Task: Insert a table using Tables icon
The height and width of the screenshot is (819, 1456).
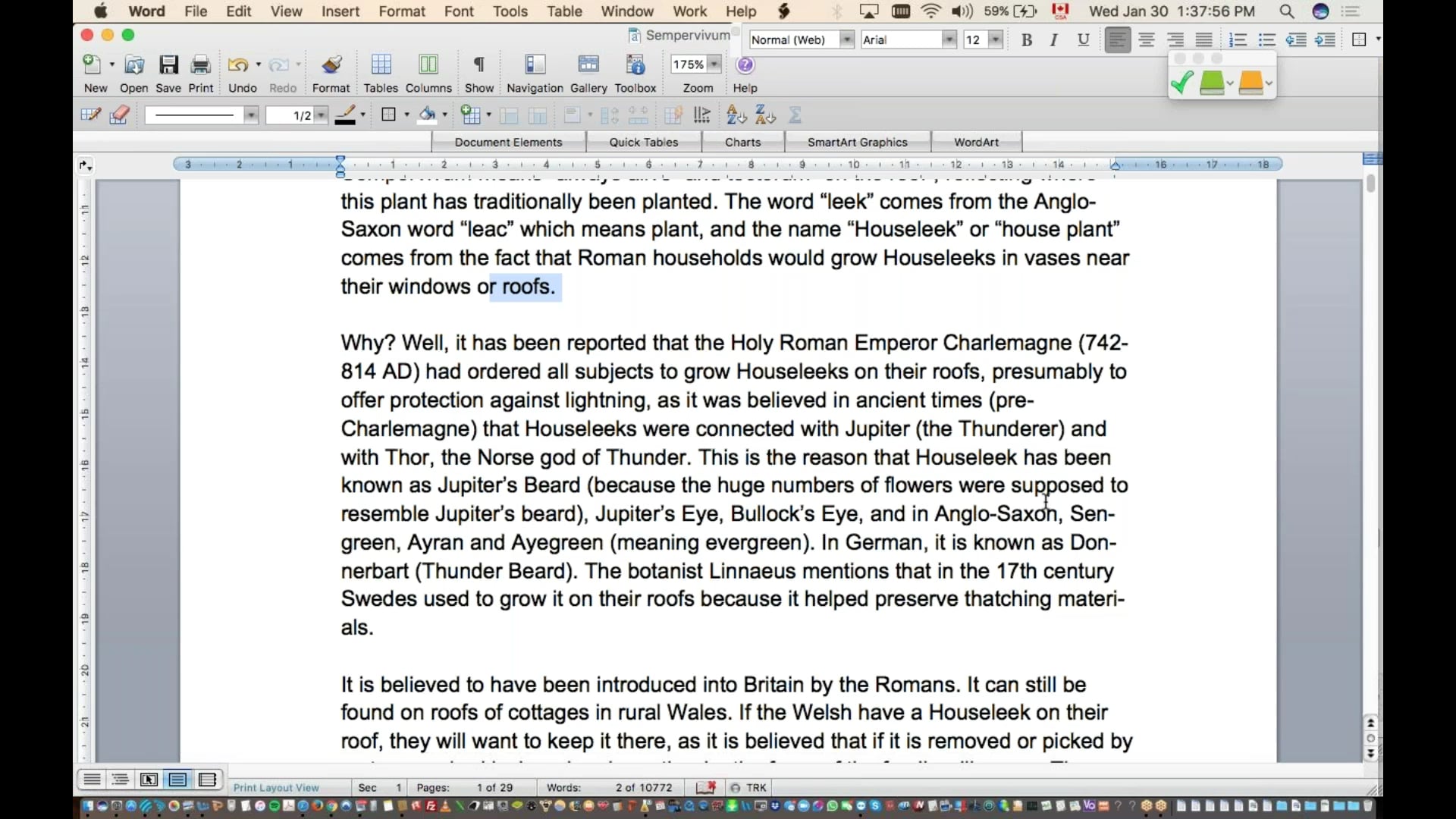Action: point(381,66)
